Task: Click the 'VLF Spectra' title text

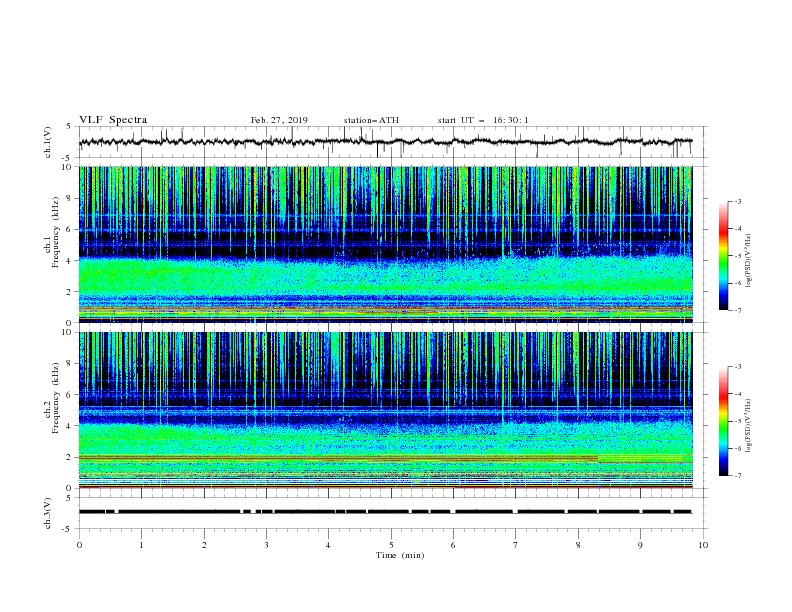Action: click(113, 120)
